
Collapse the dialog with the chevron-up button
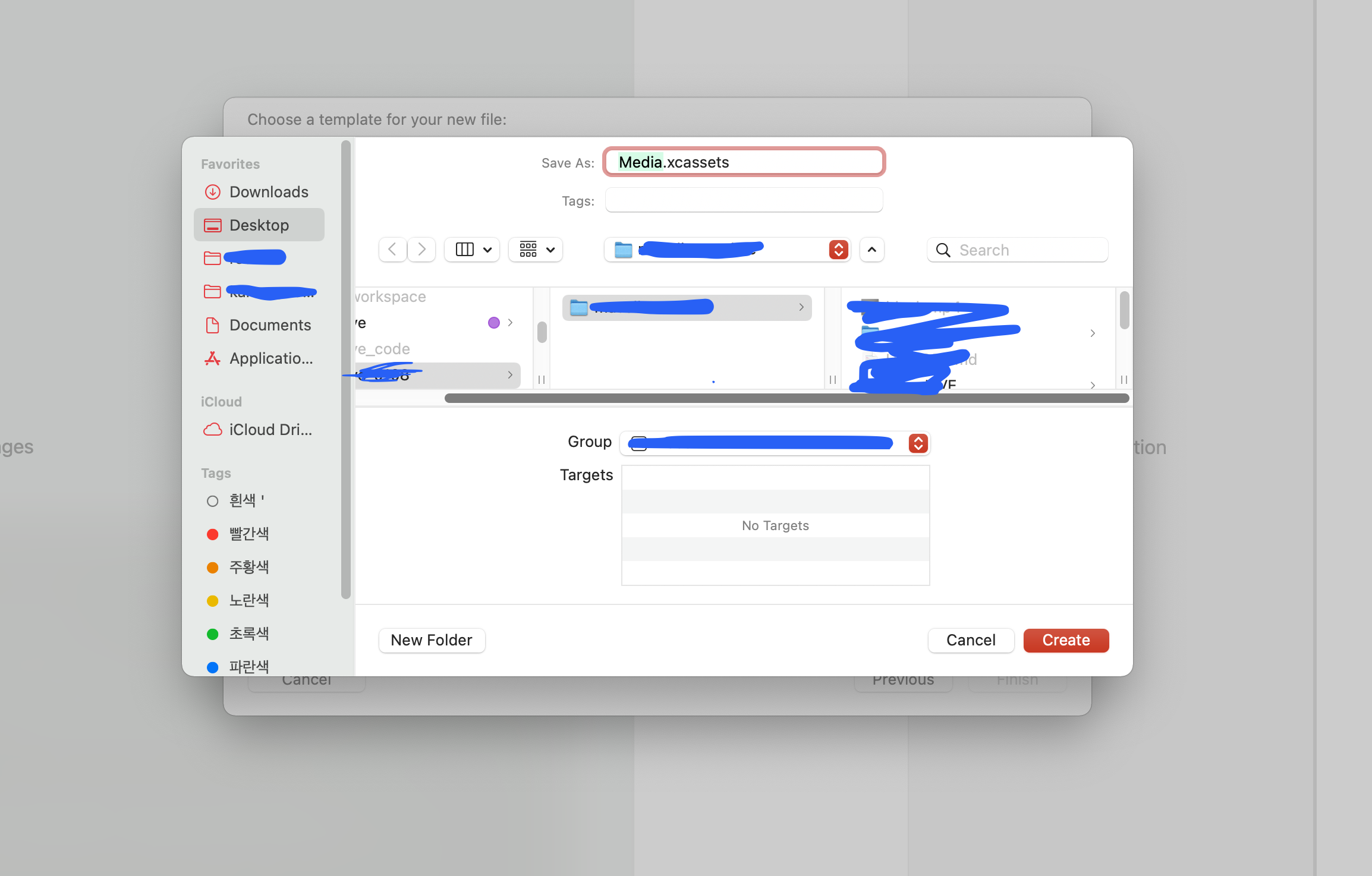click(871, 250)
